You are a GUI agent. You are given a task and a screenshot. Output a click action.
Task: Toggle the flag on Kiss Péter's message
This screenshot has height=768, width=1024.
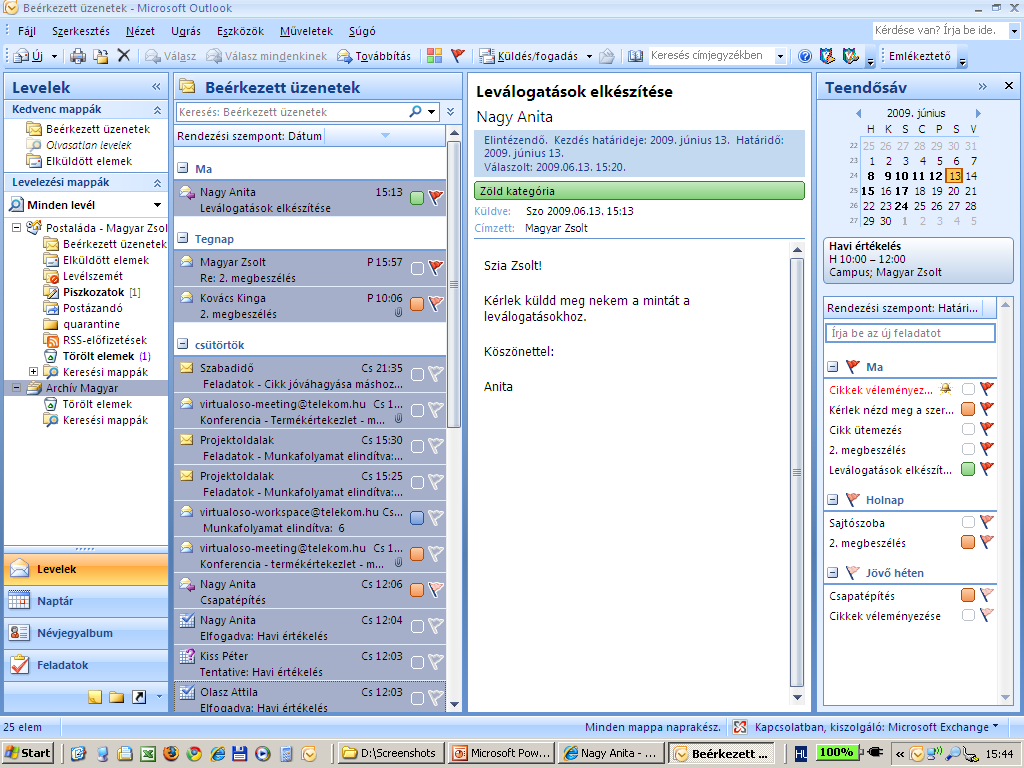436,662
